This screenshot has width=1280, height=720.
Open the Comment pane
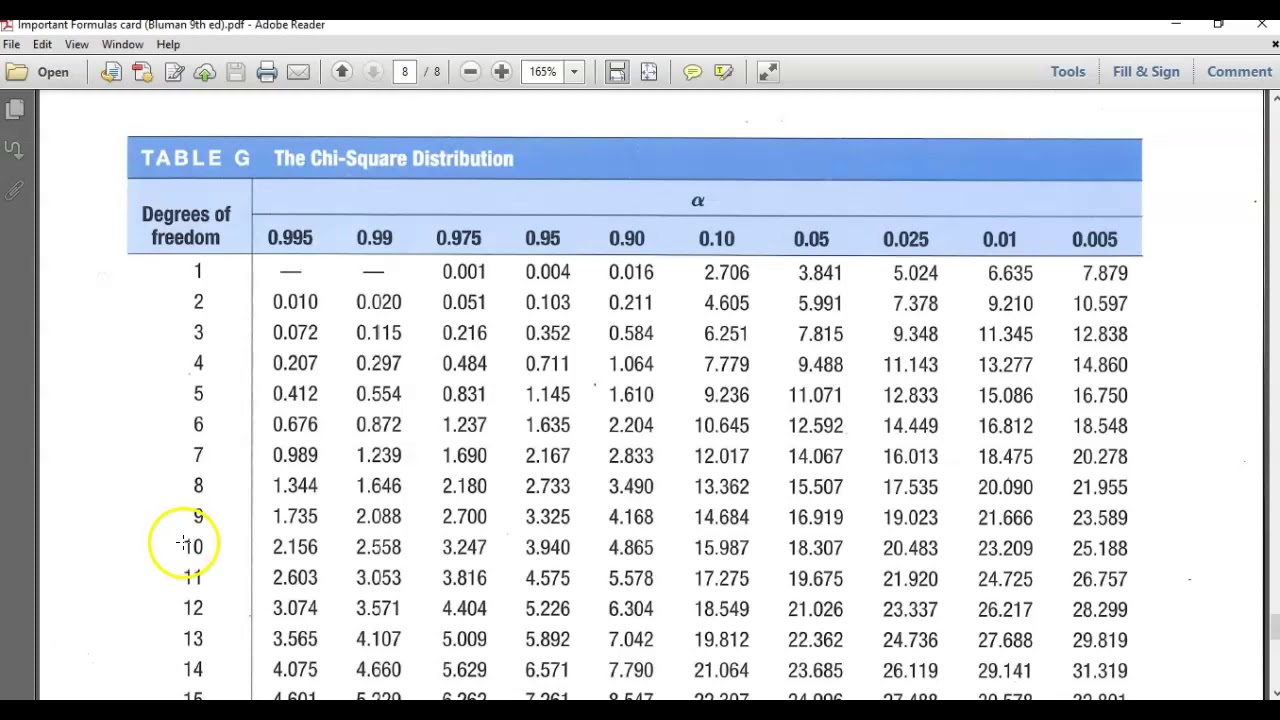(x=1239, y=72)
